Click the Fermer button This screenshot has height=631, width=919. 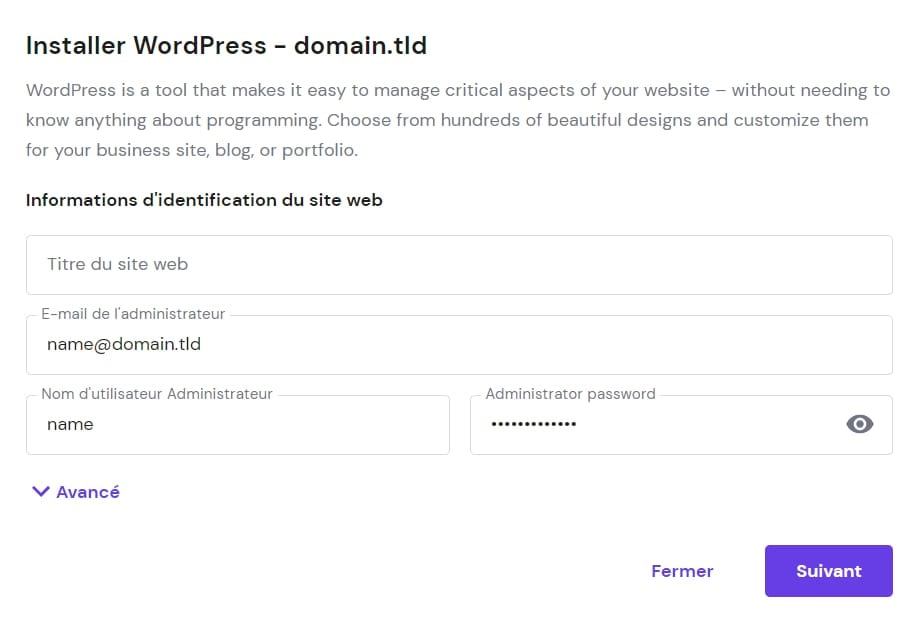[x=681, y=571]
